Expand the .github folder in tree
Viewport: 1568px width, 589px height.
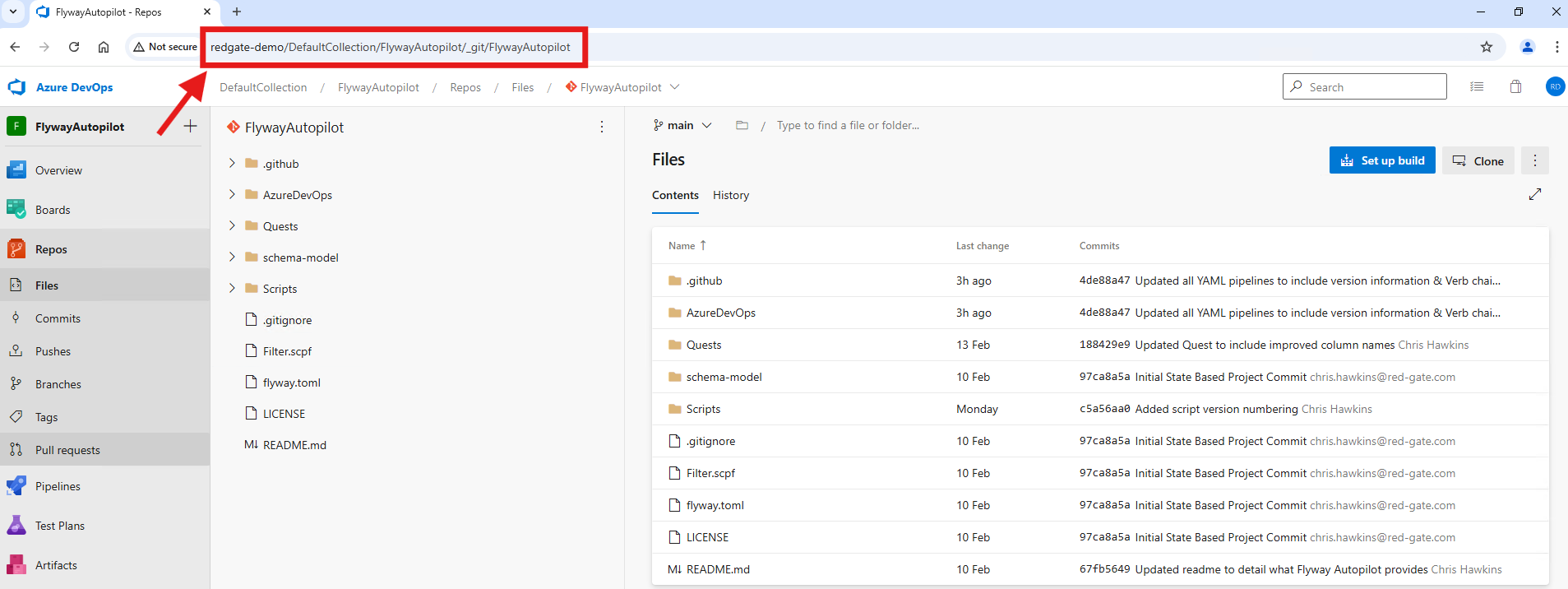pyautogui.click(x=232, y=164)
